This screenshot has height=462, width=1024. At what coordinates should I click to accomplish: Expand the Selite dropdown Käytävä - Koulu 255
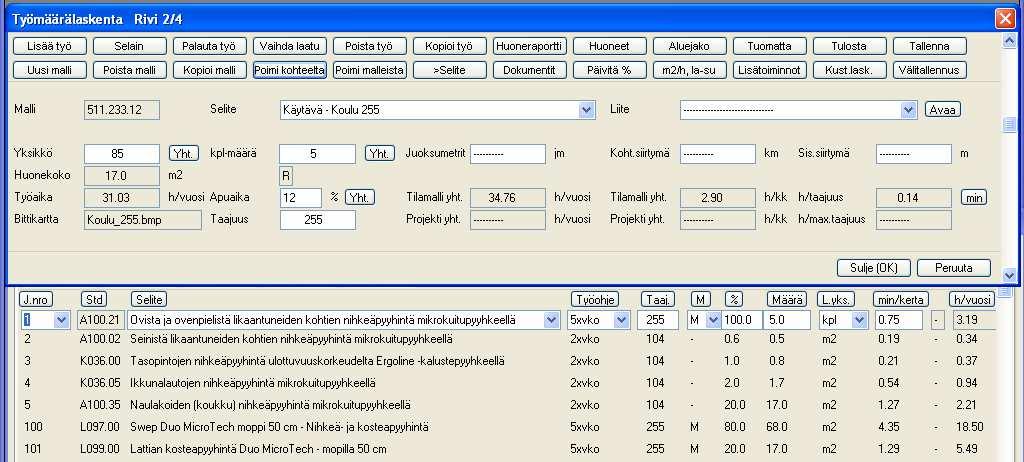pyautogui.click(x=586, y=110)
